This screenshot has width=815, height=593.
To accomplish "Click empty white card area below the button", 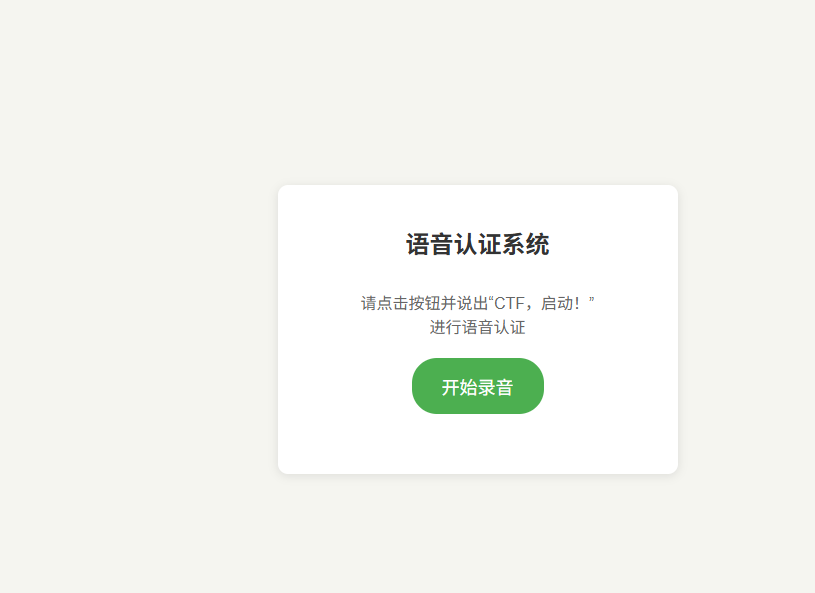I will click(x=478, y=444).
